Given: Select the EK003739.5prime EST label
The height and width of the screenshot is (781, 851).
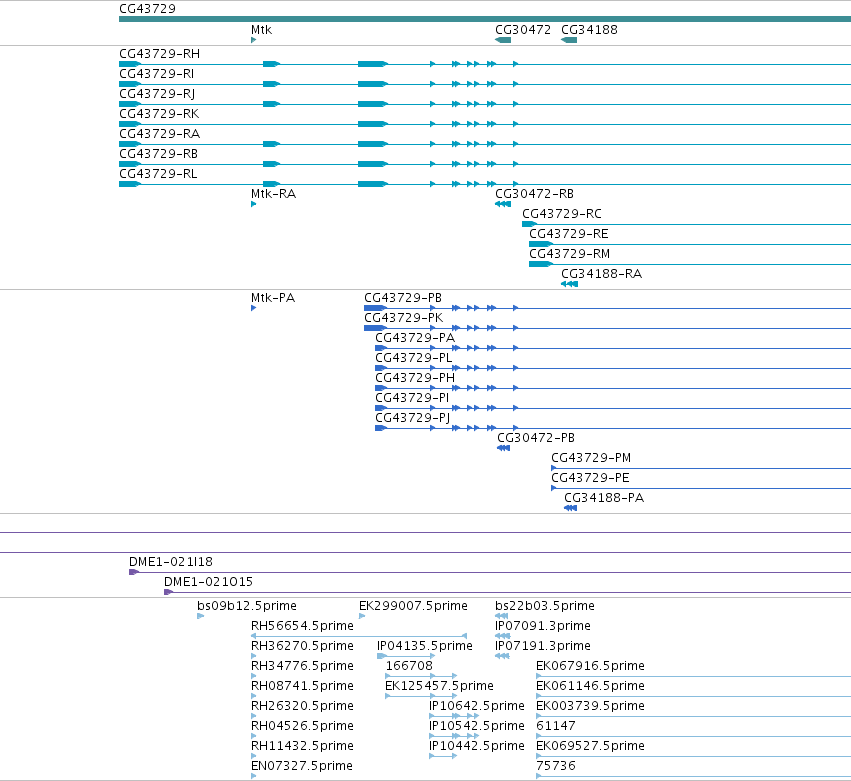Looking at the screenshot, I should pyautogui.click(x=590, y=707).
